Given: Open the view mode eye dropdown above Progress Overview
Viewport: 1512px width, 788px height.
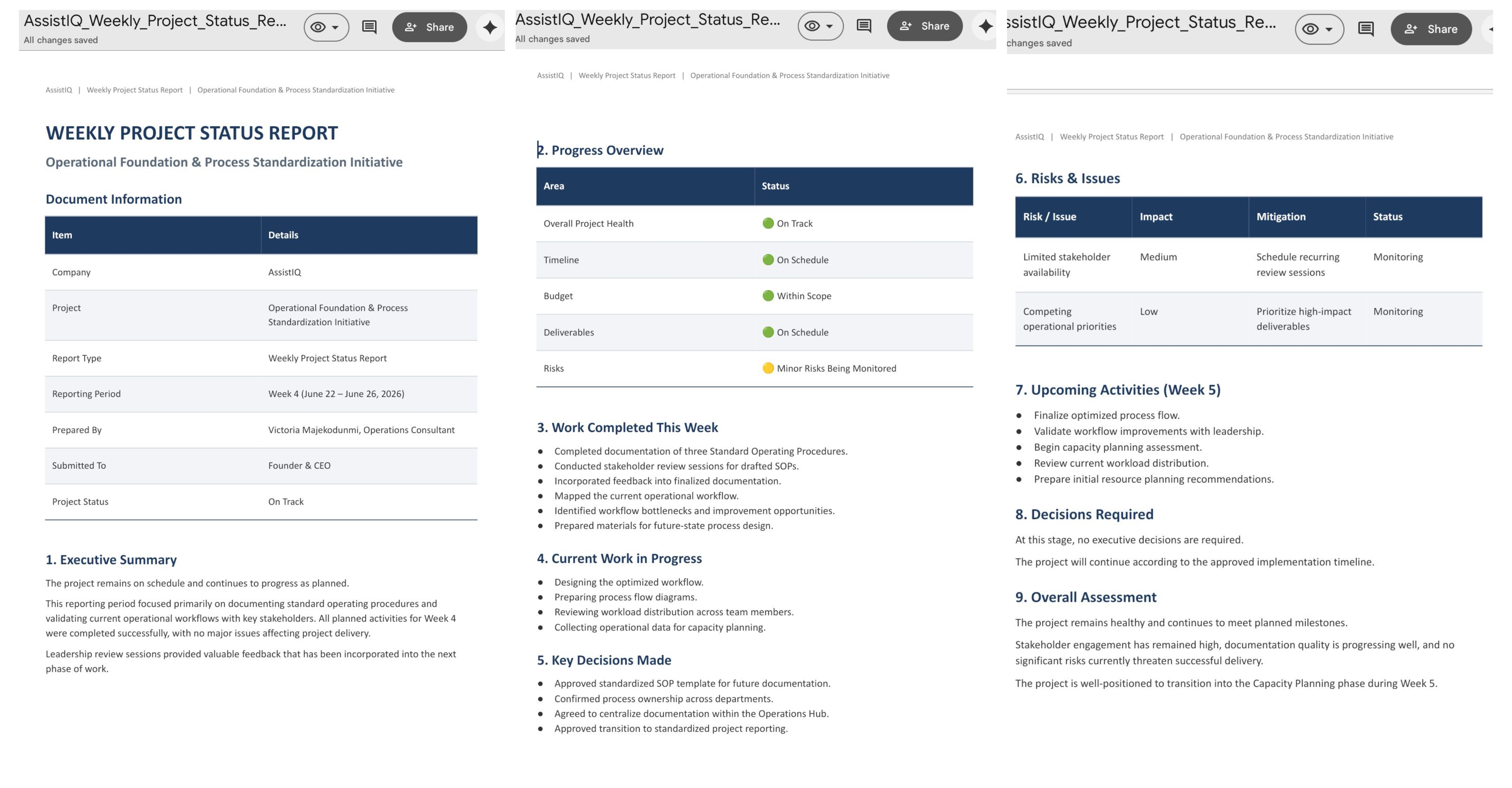Looking at the screenshot, I should point(821,26).
